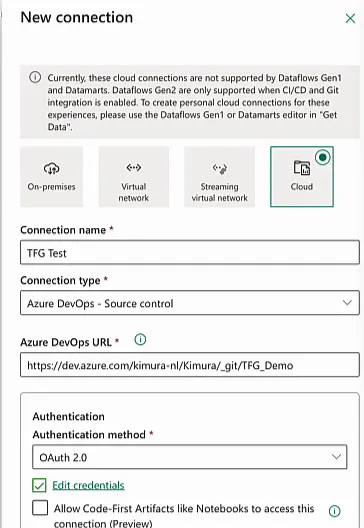Click the Virtual network arrows icon
364x528 pixels.
click(134, 167)
